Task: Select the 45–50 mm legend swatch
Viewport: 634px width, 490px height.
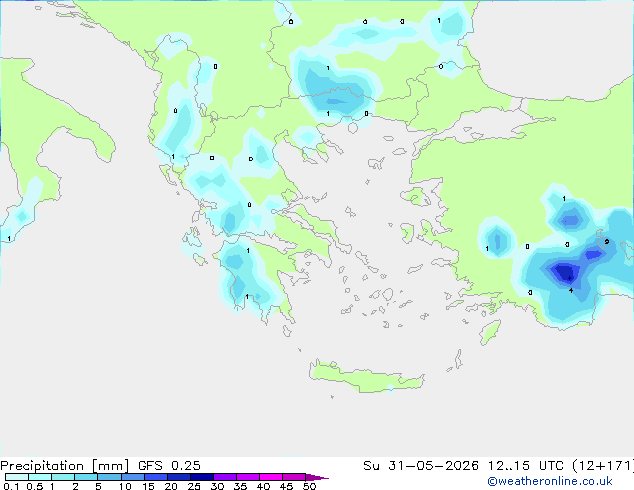Action: 294,477
